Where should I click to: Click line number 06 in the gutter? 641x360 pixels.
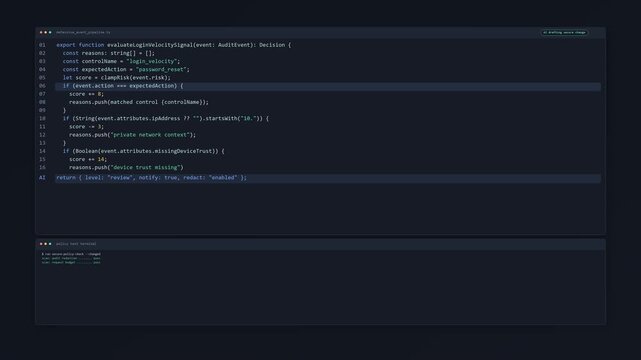click(42, 86)
